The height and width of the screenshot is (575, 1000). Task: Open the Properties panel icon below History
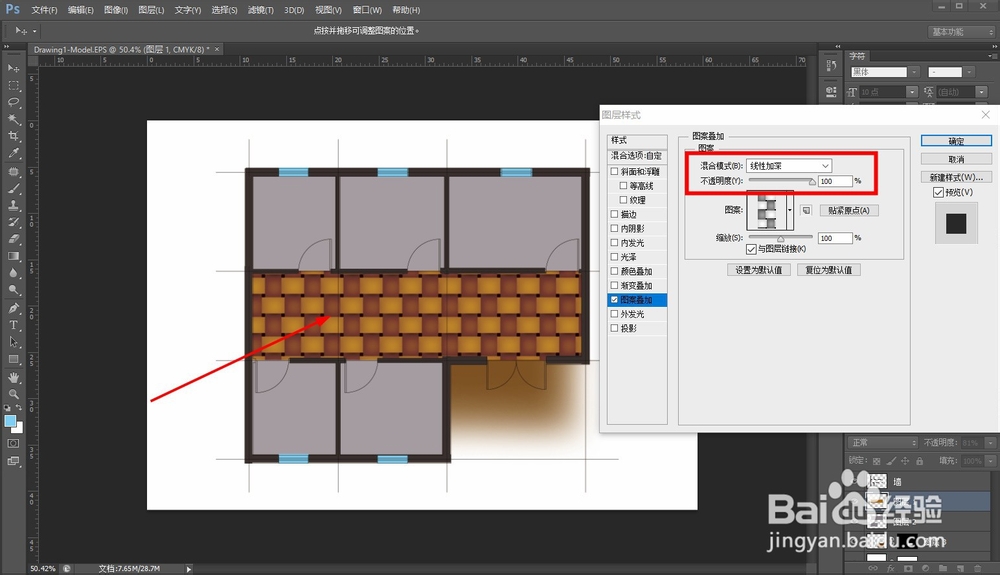pos(831,91)
